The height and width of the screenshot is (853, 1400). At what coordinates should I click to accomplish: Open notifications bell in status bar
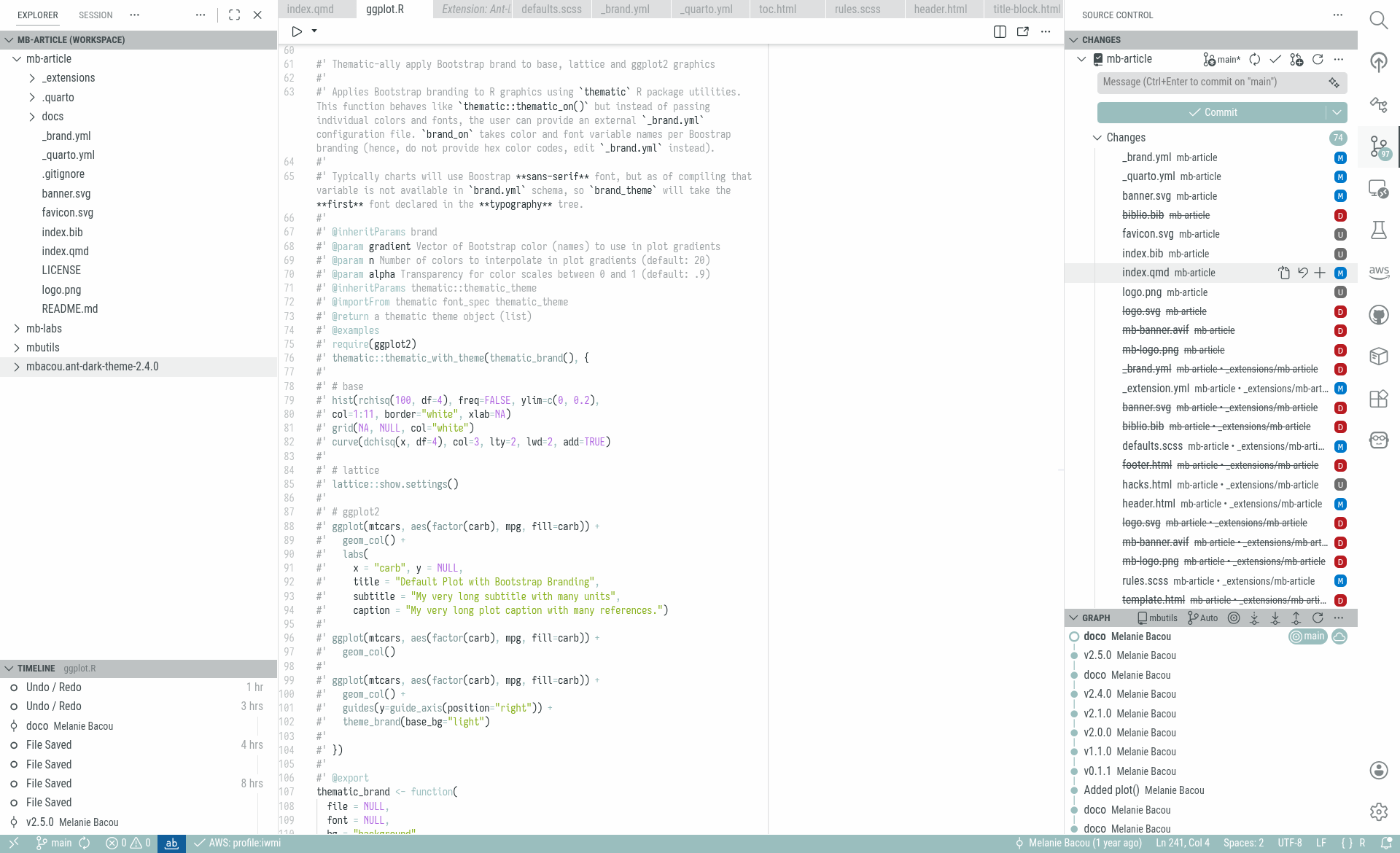click(1386, 844)
